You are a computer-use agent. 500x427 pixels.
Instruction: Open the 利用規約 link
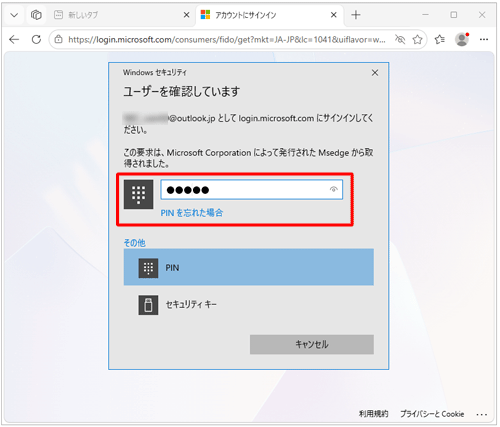coord(373,414)
